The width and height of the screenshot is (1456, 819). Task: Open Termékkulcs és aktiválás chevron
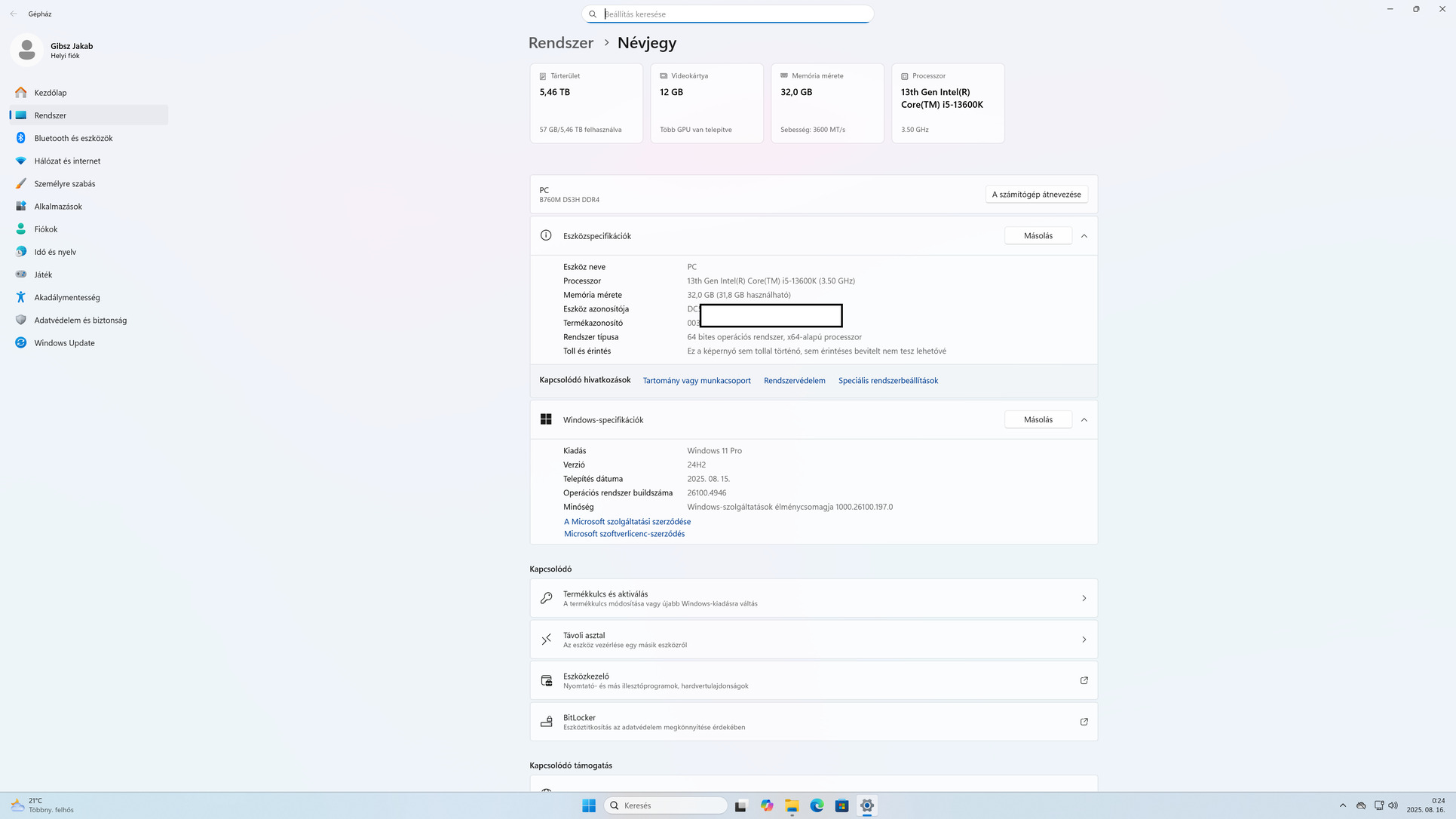(x=1084, y=598)
